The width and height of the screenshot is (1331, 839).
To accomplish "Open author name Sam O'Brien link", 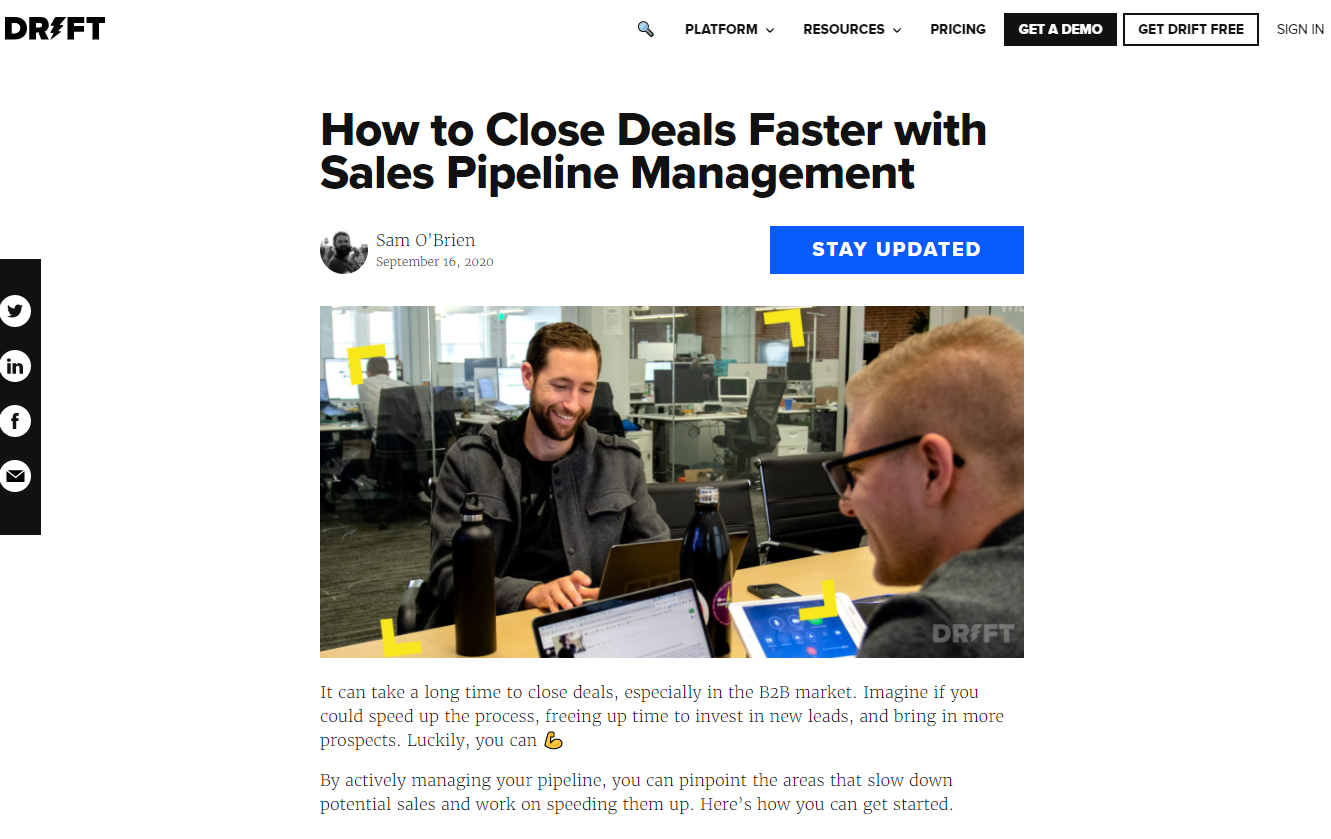I will click(x=426, y=240).
